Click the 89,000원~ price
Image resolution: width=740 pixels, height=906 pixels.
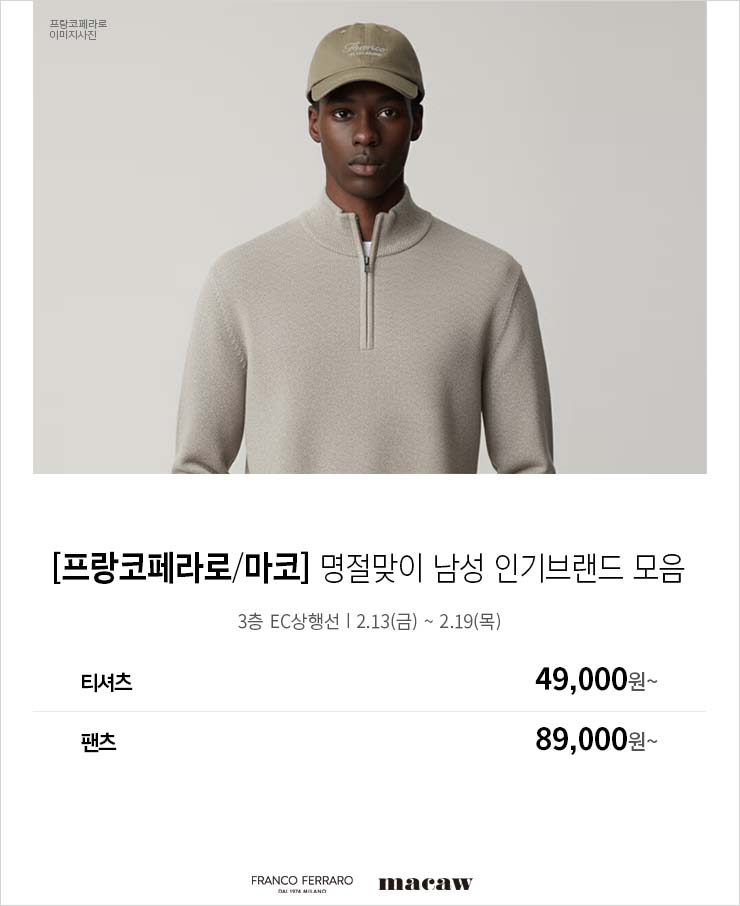coord(596,740)
